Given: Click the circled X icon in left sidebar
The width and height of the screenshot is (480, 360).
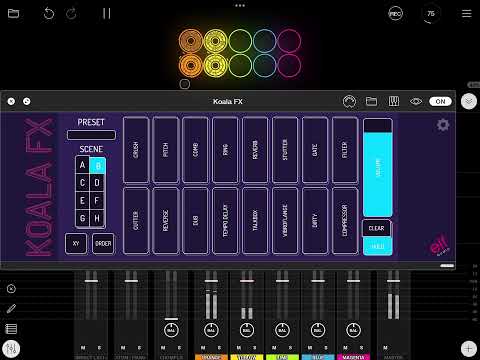Looking at the screenshot, I should 11,289.
